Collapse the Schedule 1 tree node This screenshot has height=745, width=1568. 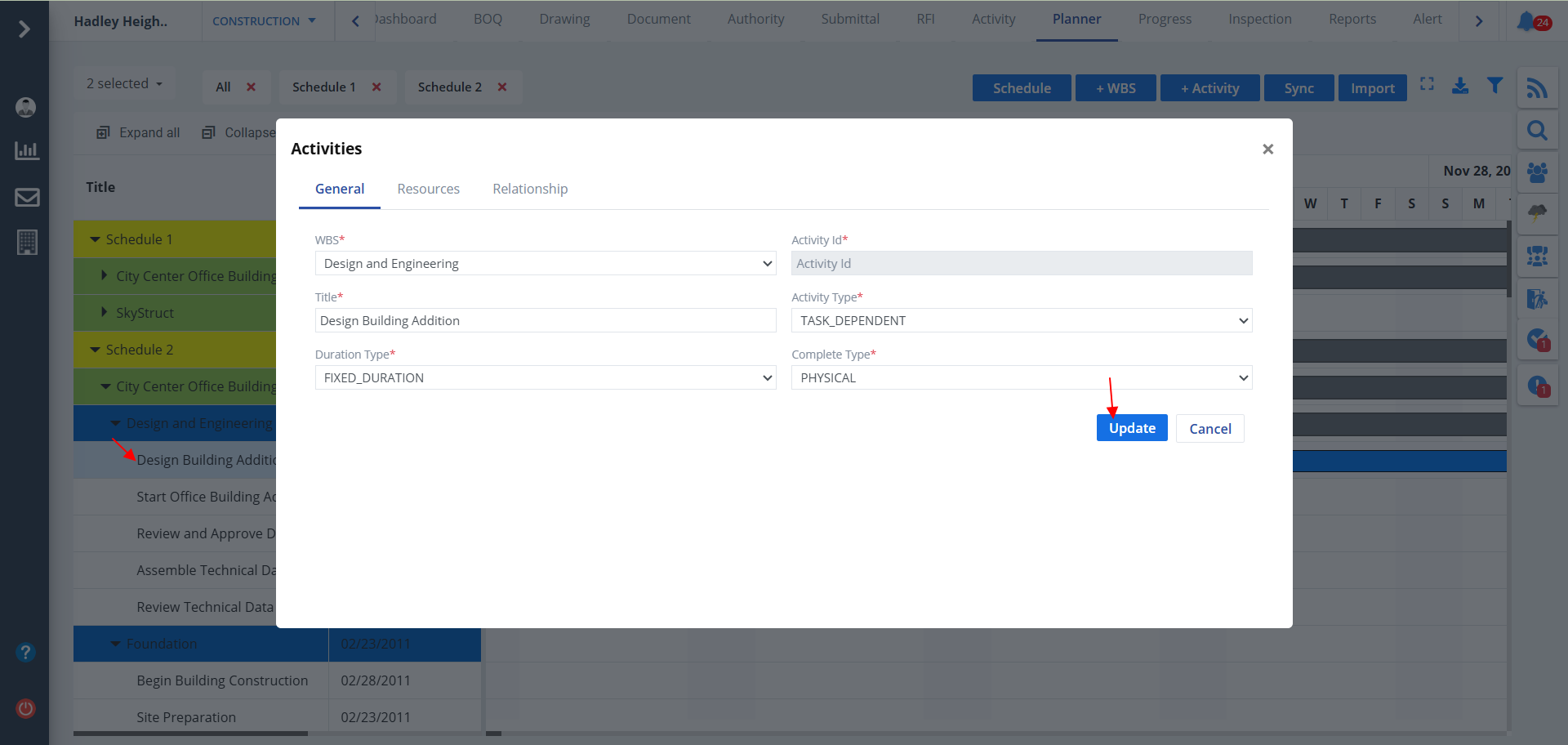pyautogui.click(x=96, y=239)
